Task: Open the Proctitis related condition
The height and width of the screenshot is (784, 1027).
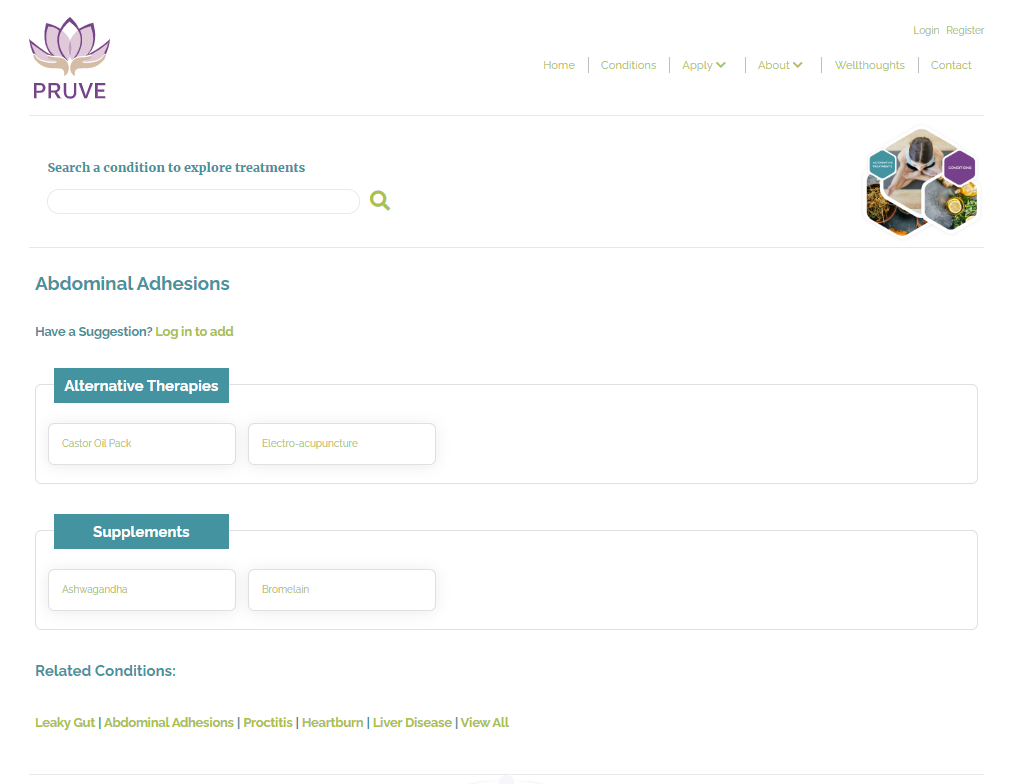Action: click(x=268, y=722)
